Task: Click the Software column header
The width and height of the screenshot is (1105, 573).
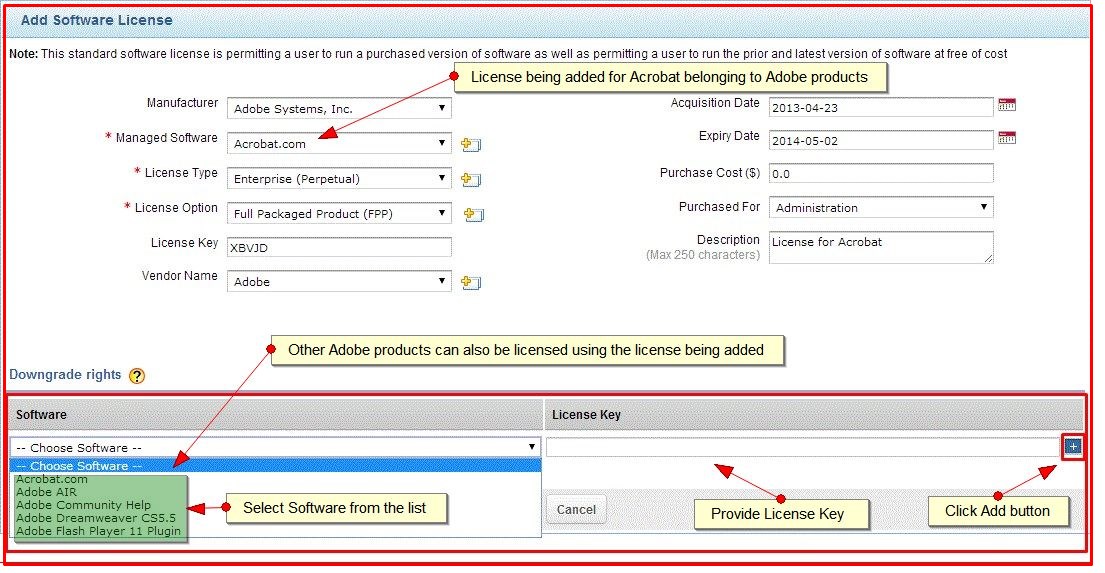Action: pyautogui.click(x=42, y=414)
